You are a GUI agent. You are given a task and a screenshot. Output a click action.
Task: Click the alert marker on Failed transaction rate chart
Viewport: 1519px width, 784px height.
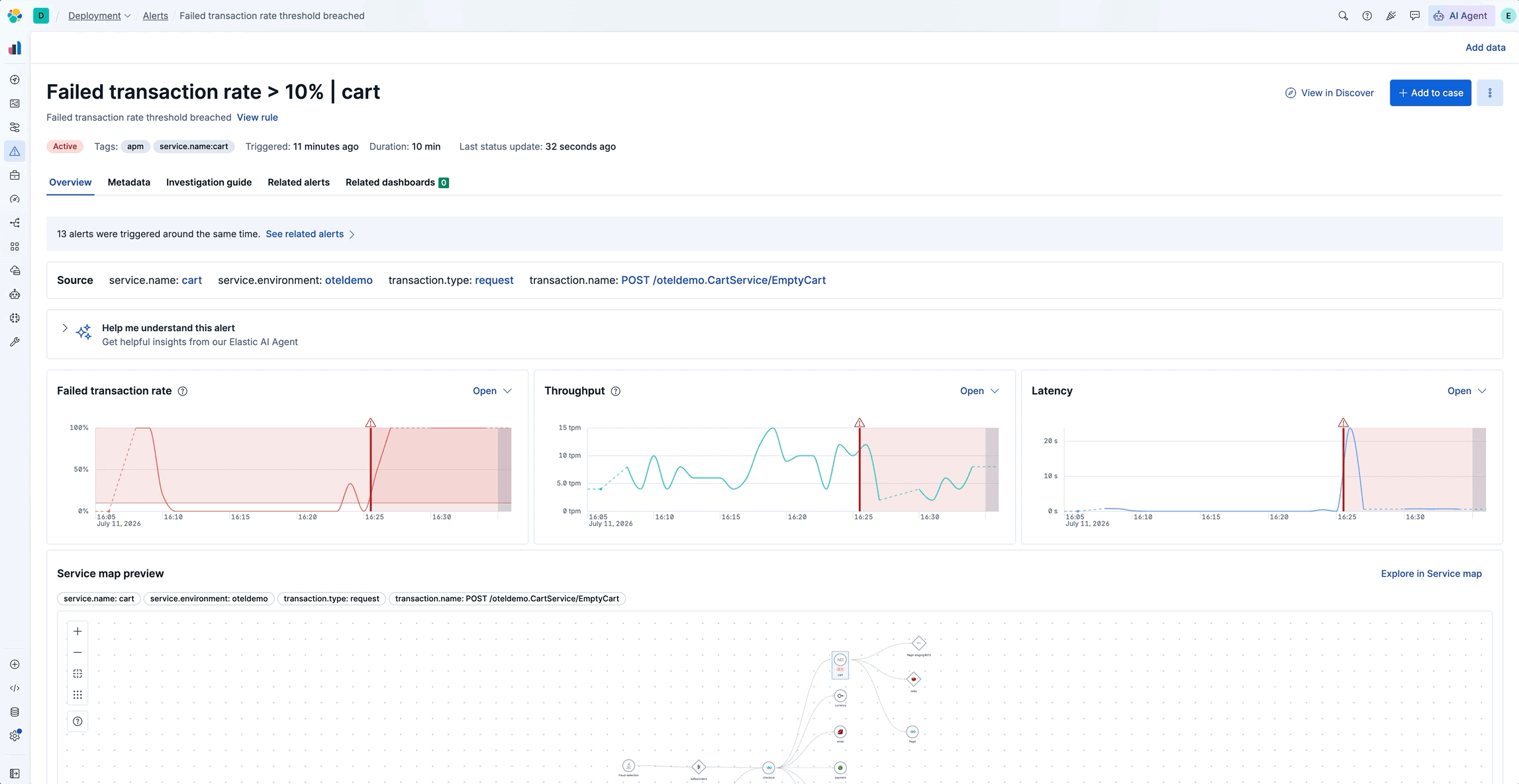click(371, 423)
